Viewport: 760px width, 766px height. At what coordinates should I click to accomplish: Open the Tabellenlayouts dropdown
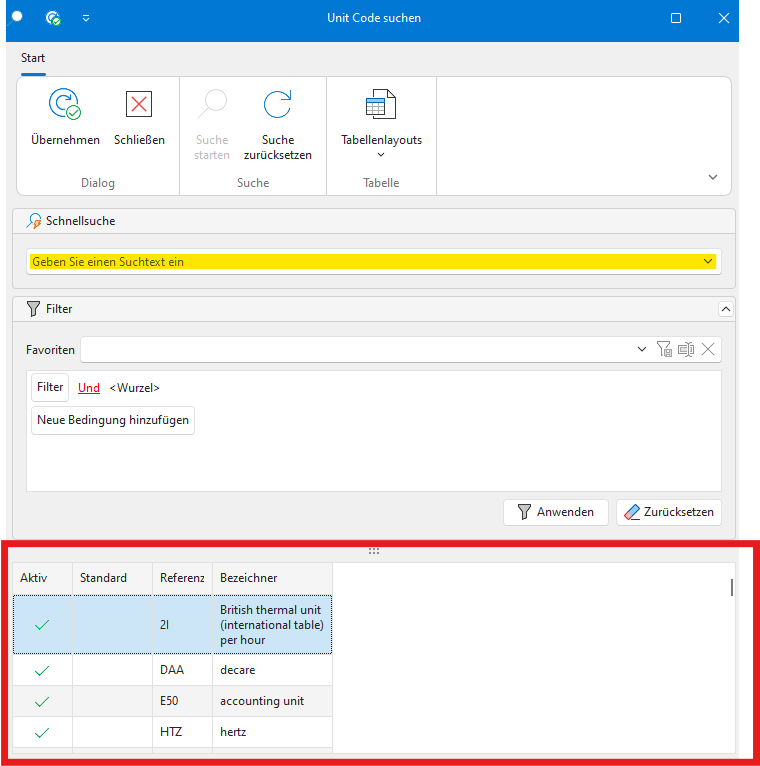pyautogui.click(x=381, y=154)
